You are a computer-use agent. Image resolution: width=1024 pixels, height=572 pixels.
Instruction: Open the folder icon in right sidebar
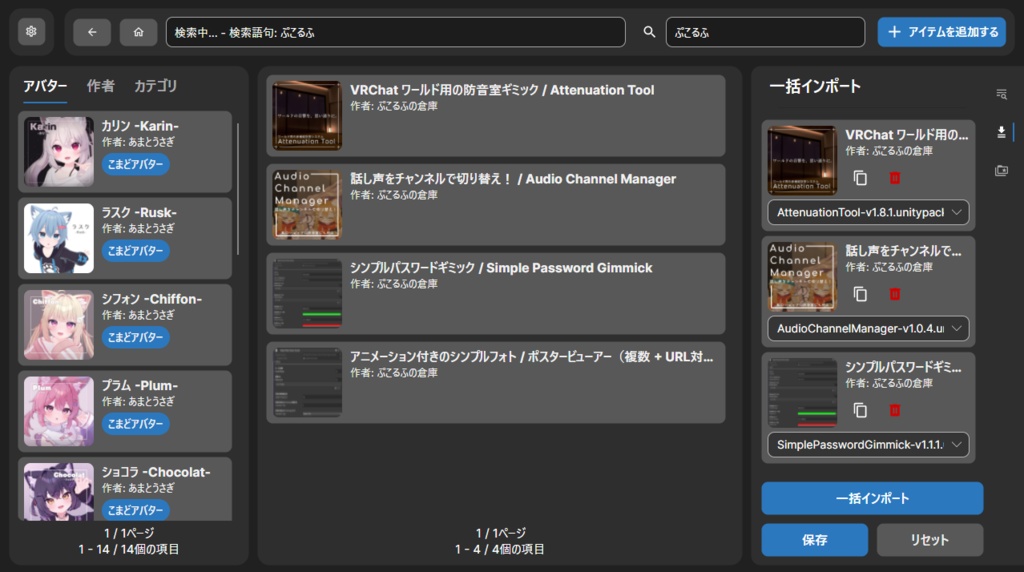click(x=1001, y=170)
